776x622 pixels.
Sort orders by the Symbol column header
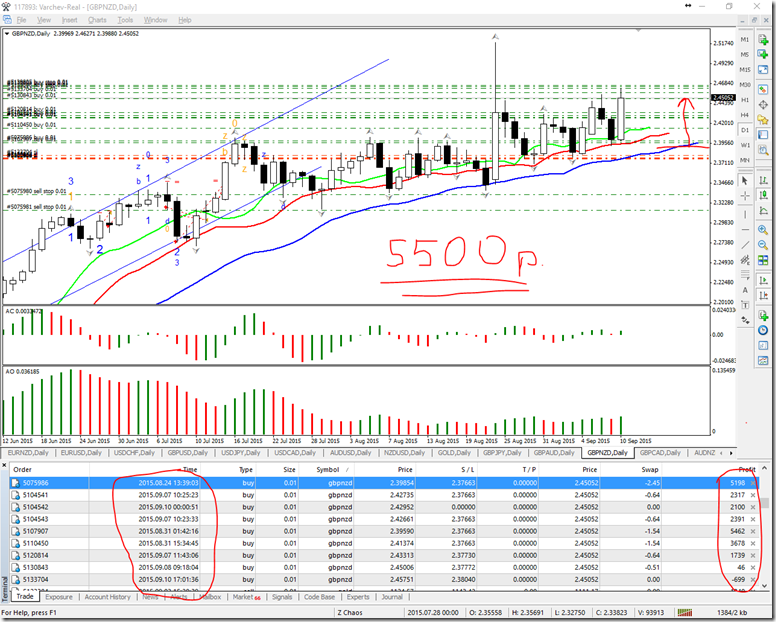(327, 470)
